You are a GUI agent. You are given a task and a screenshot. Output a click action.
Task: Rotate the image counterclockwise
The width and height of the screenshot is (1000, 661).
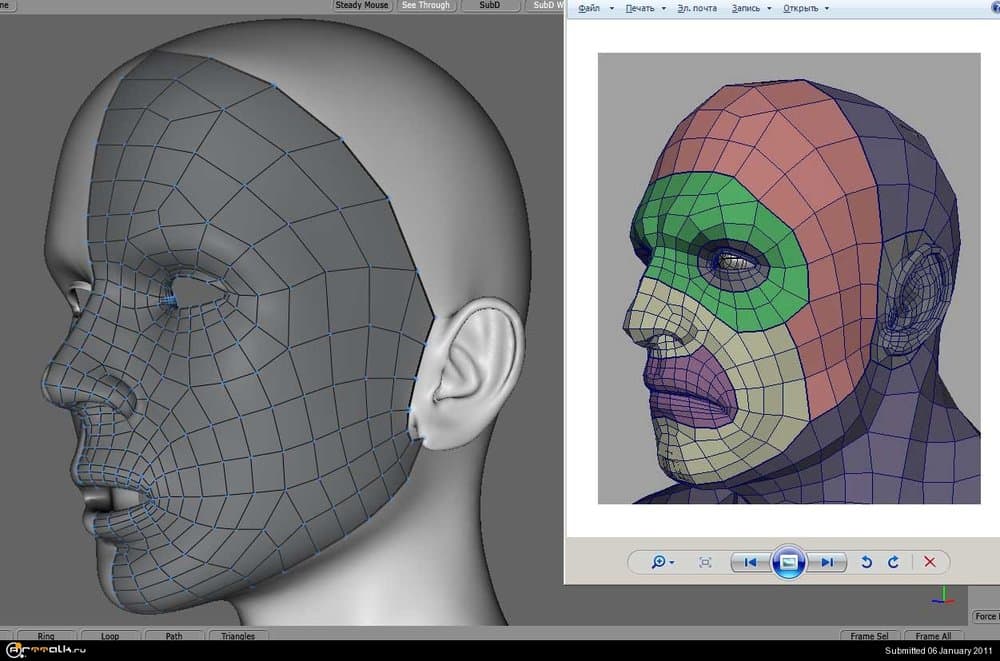[x=867, y=562]
